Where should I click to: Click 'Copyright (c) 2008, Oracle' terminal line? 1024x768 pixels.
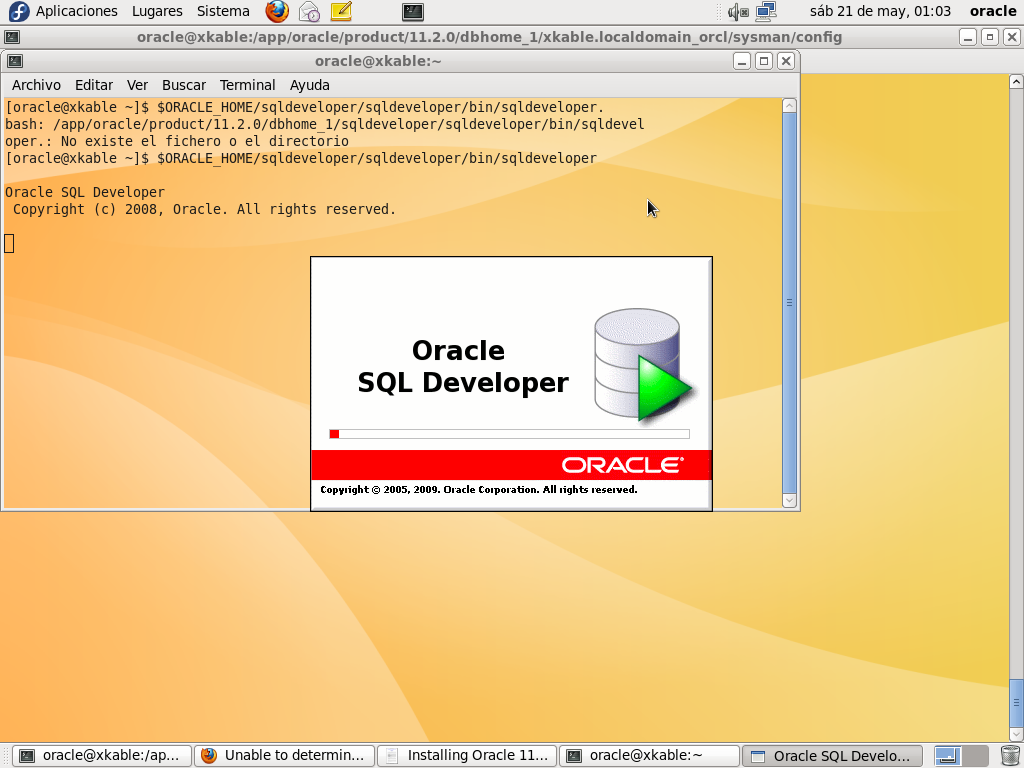click(x=204, y=209)
